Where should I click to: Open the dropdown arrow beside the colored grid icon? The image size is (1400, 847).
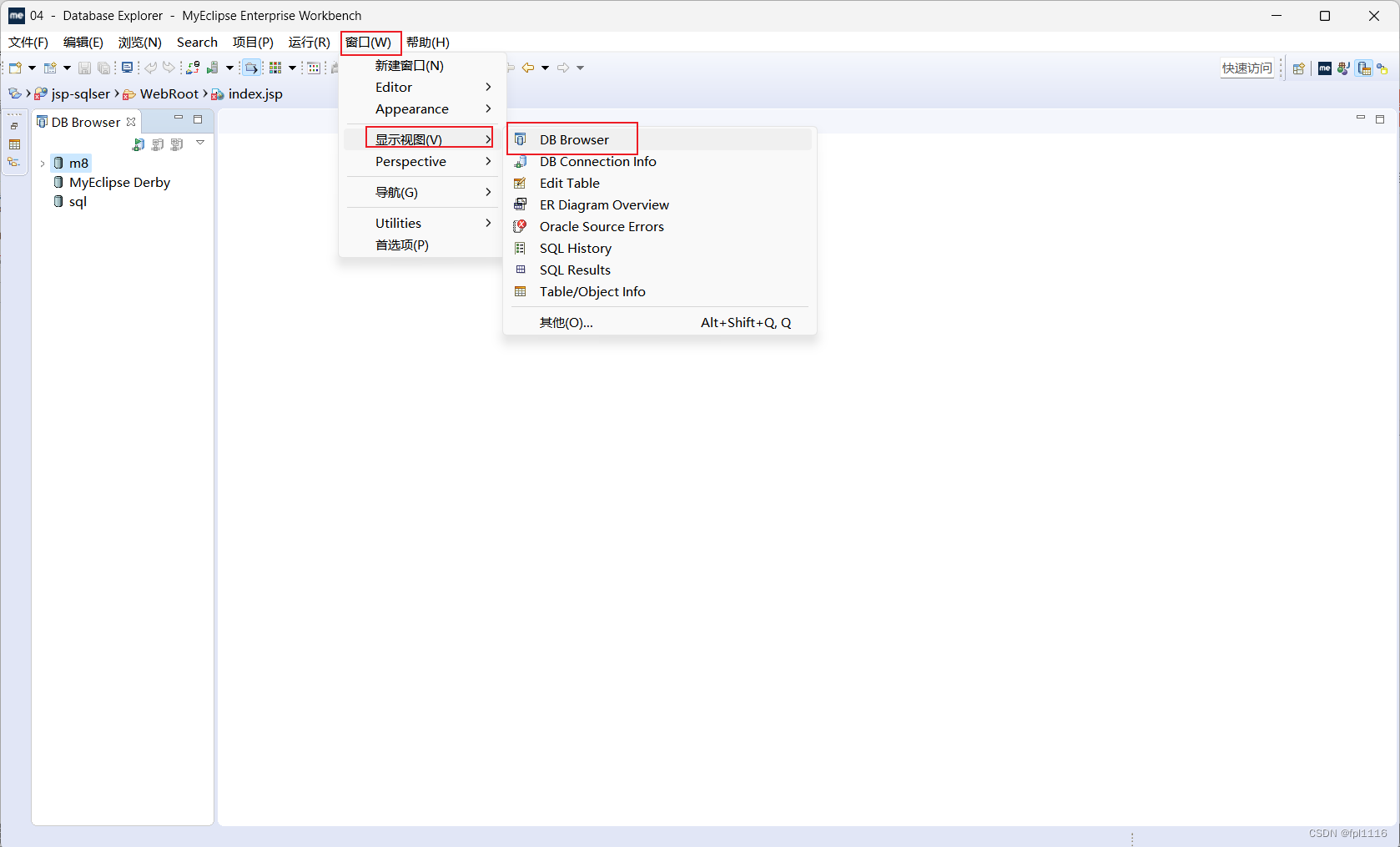coord(292,68)
